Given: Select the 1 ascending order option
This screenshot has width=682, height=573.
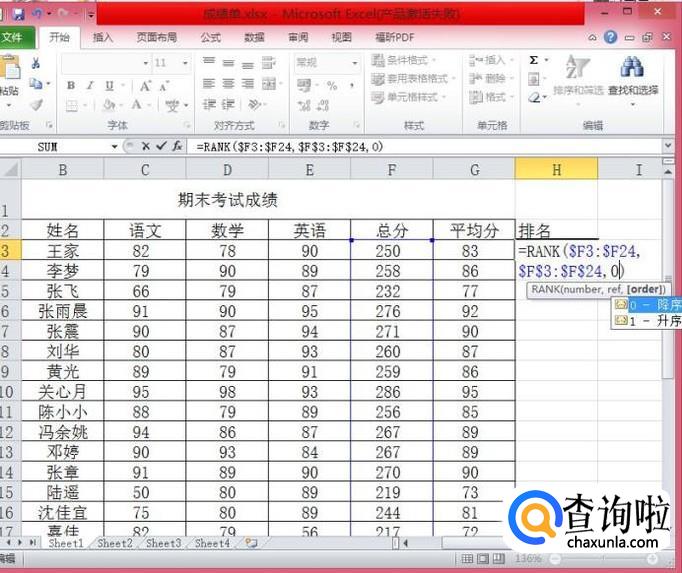Looking at the screenshot, I should [x=646, y=321].
